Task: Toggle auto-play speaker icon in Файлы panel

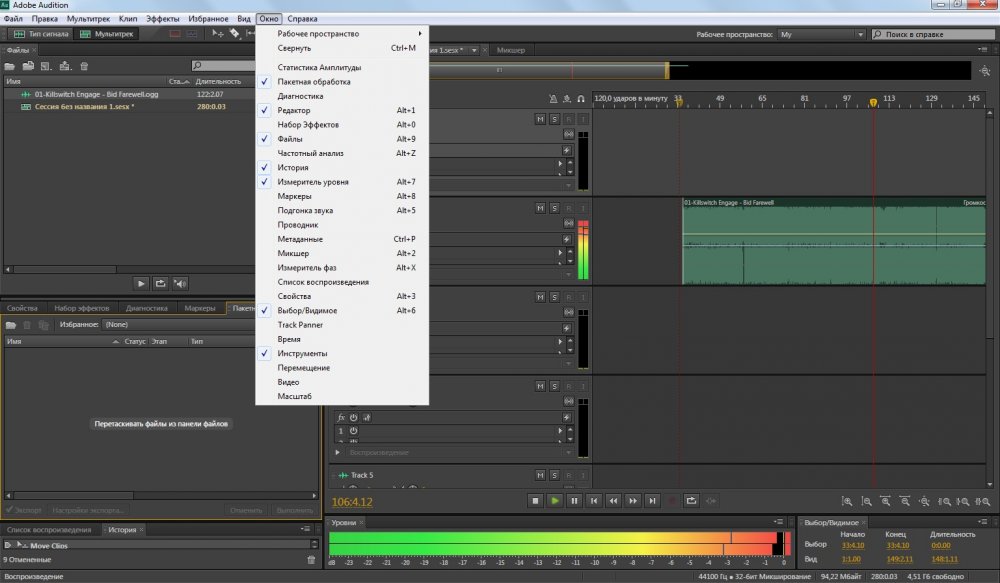Action: pyautogui.click(x=180, y=283)
